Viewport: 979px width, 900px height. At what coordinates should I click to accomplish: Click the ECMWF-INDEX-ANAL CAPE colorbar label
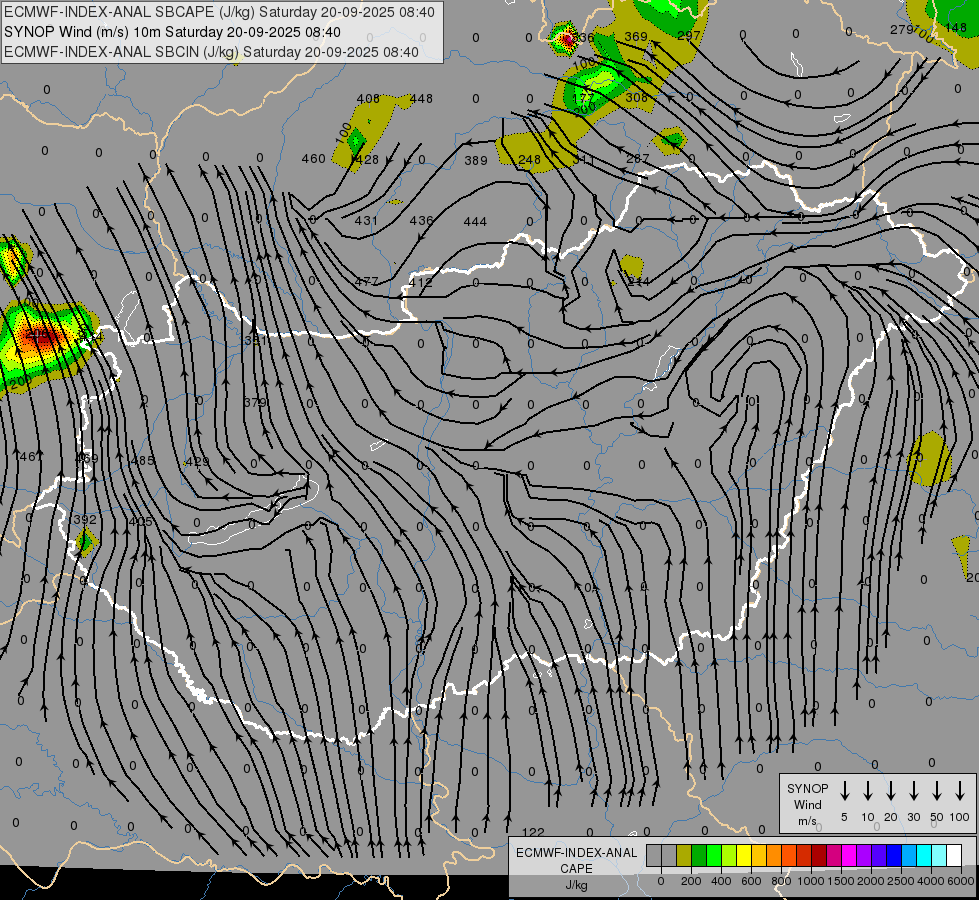coord(576,868)
